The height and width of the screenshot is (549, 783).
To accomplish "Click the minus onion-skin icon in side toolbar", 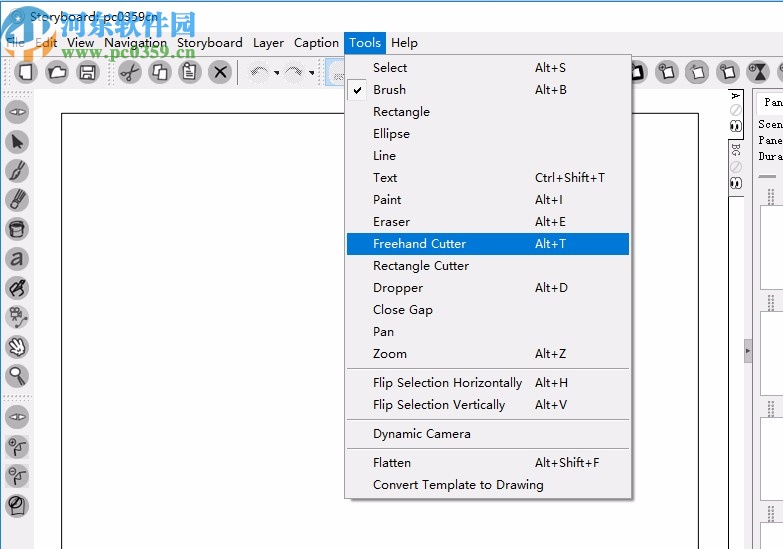I will point(17,476).
